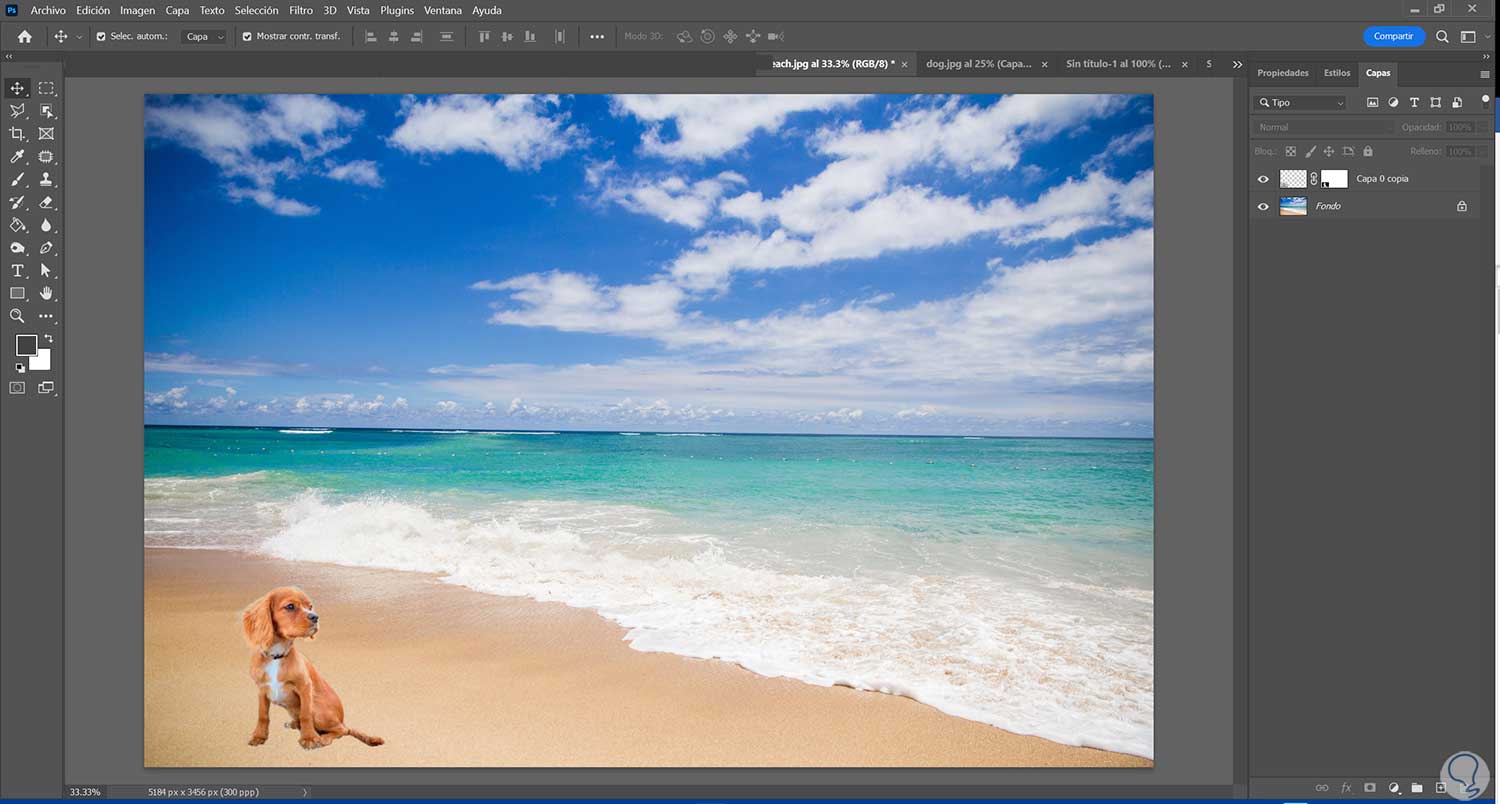Select the Hand tool

point(46,294)
